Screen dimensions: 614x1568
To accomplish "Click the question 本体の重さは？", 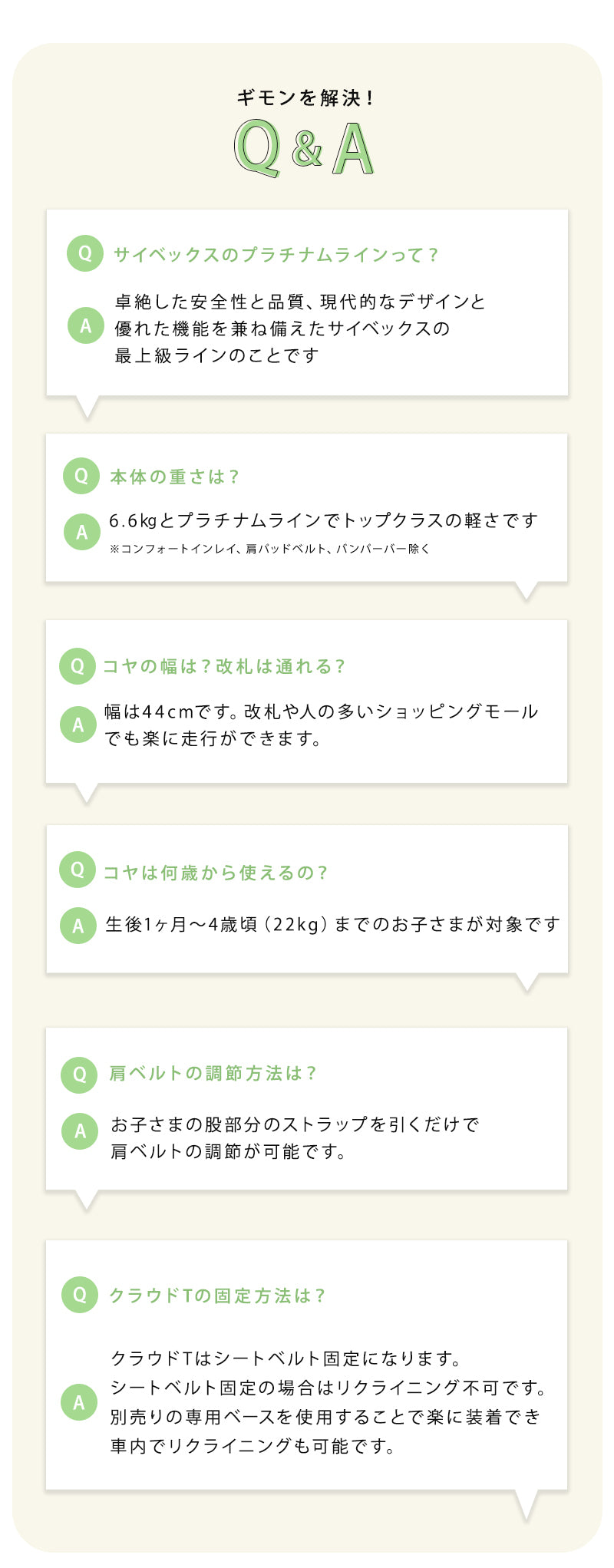I will (174, 477).
